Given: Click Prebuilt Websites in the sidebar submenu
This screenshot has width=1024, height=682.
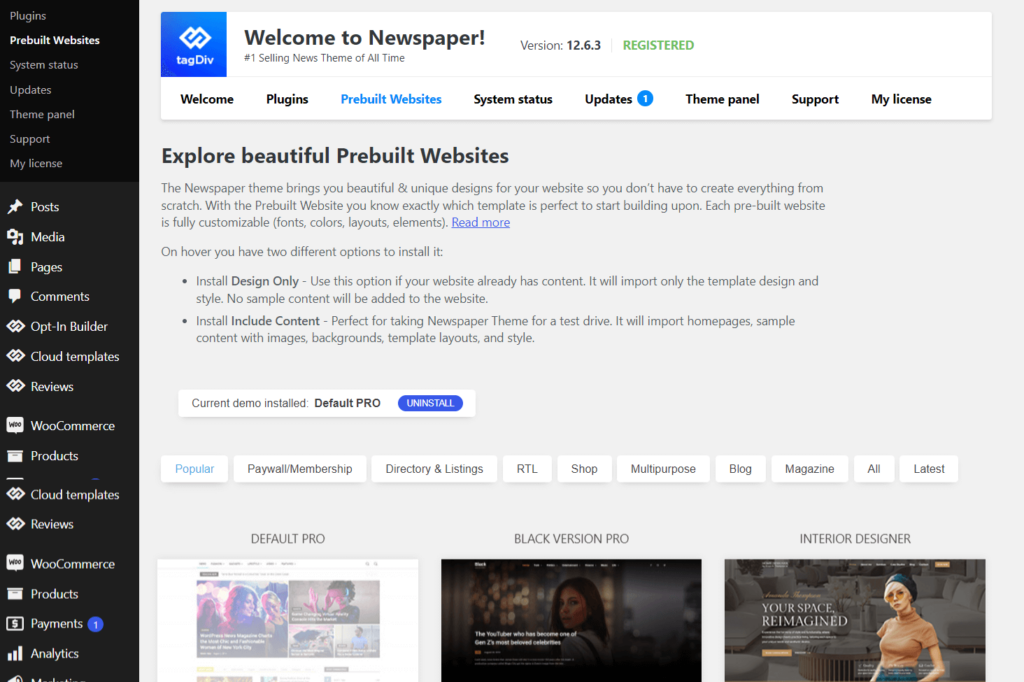Looking at the screenshot, I should point(55,40).
